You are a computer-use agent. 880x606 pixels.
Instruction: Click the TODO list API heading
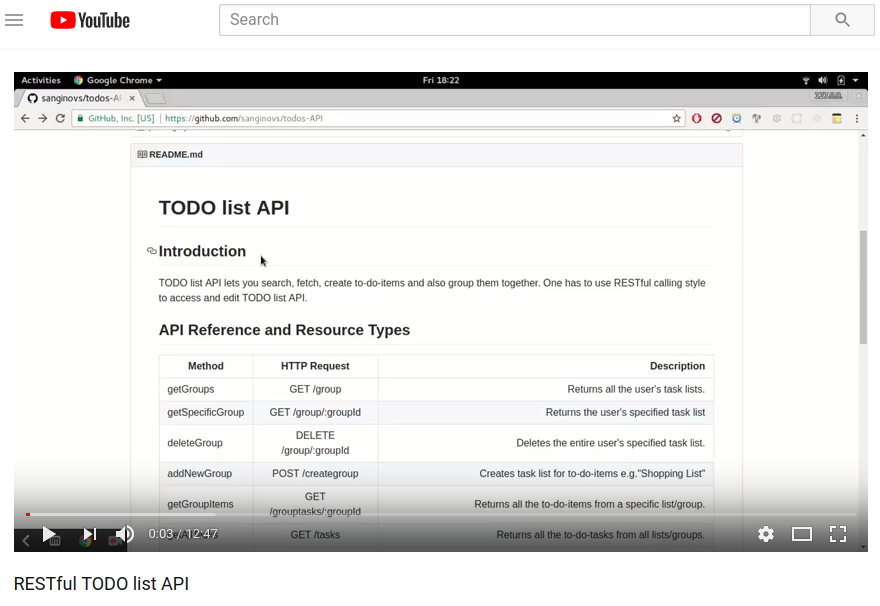coord(224,208)
